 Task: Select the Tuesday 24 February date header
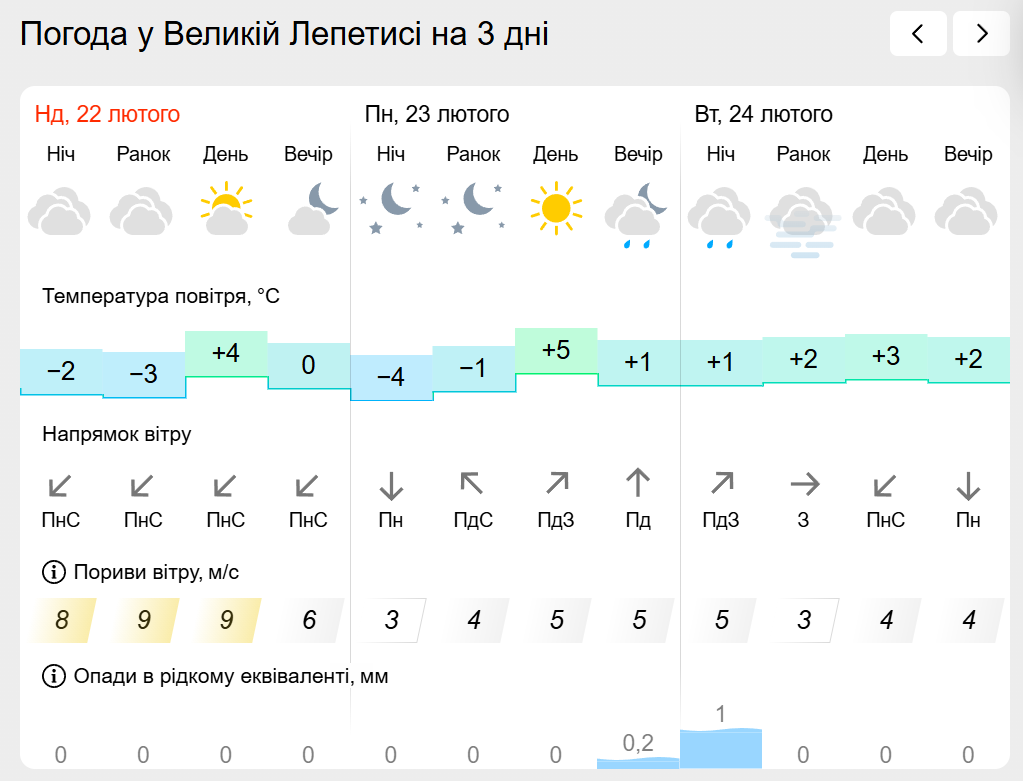pyautogui.click(x=764, y=115)
